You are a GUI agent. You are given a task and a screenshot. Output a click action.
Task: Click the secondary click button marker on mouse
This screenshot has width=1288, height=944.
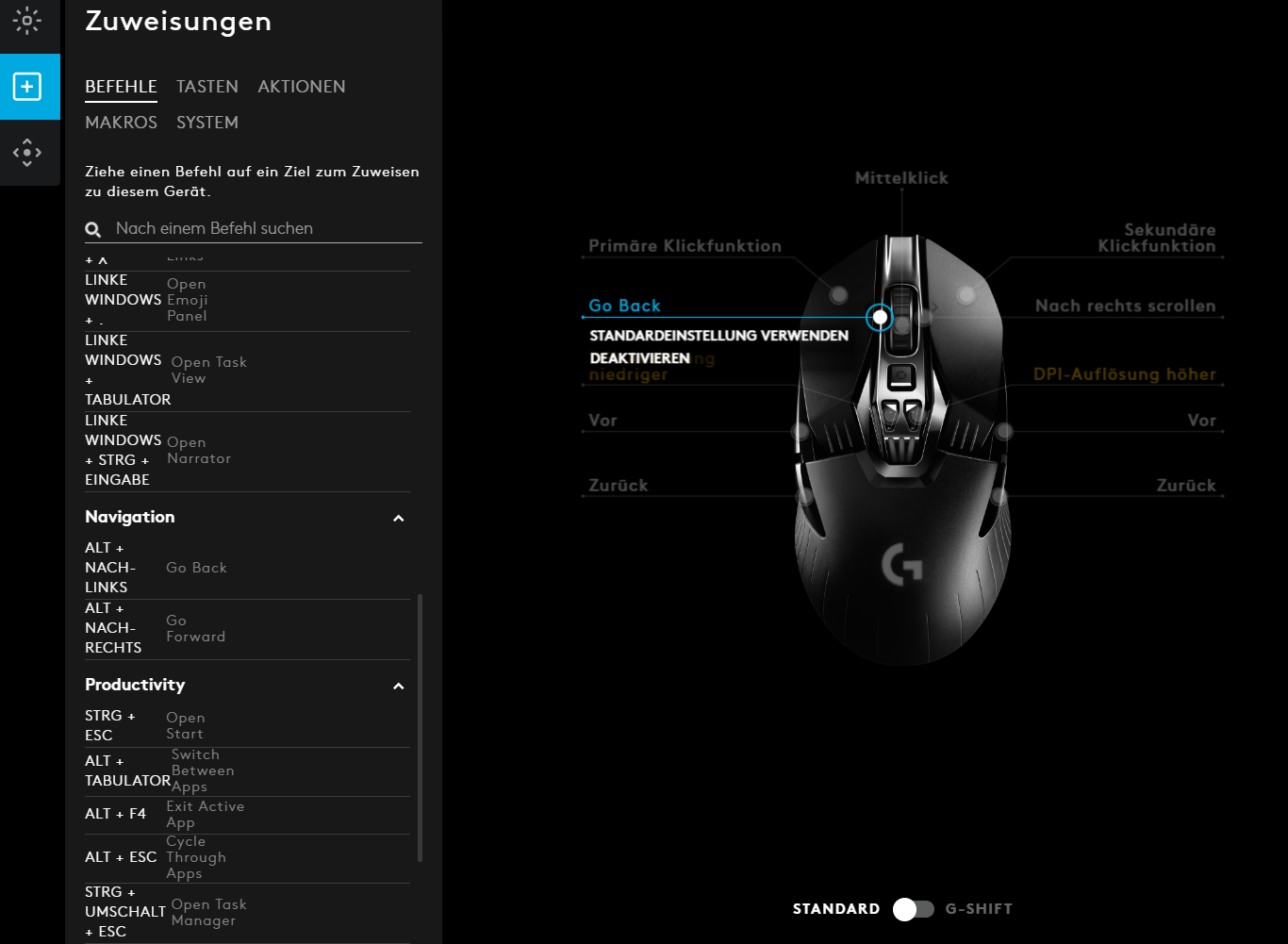tap(966, 295)
